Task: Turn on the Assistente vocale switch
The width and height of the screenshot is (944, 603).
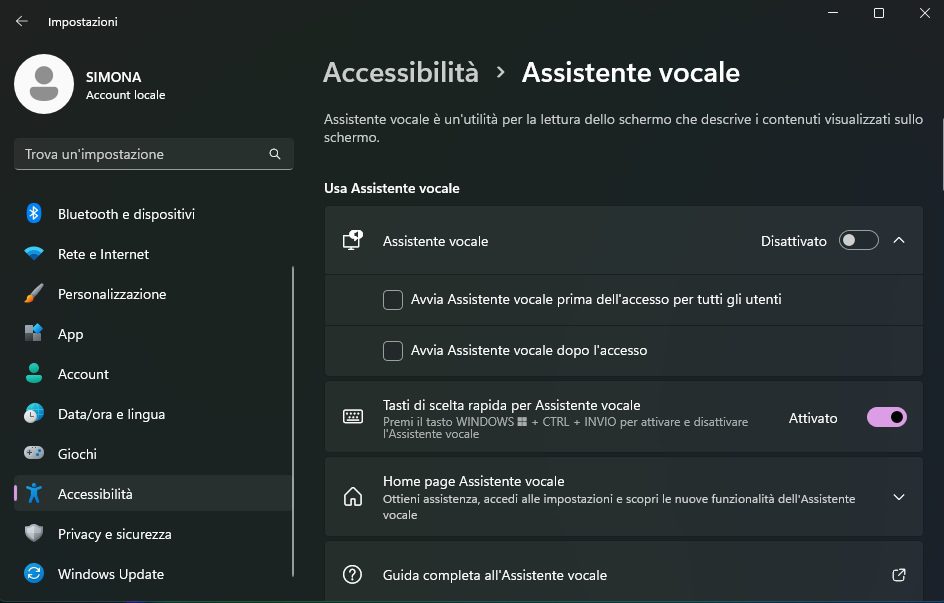Action: 859,241
